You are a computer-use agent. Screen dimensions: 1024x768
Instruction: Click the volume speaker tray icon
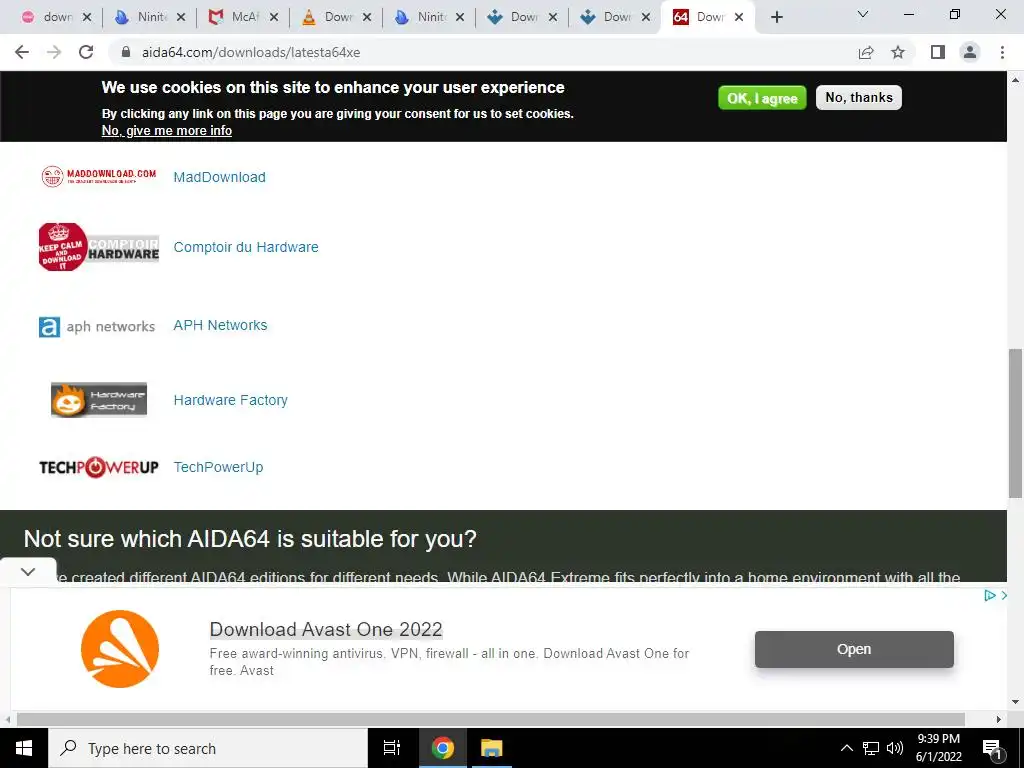(895, 748)
